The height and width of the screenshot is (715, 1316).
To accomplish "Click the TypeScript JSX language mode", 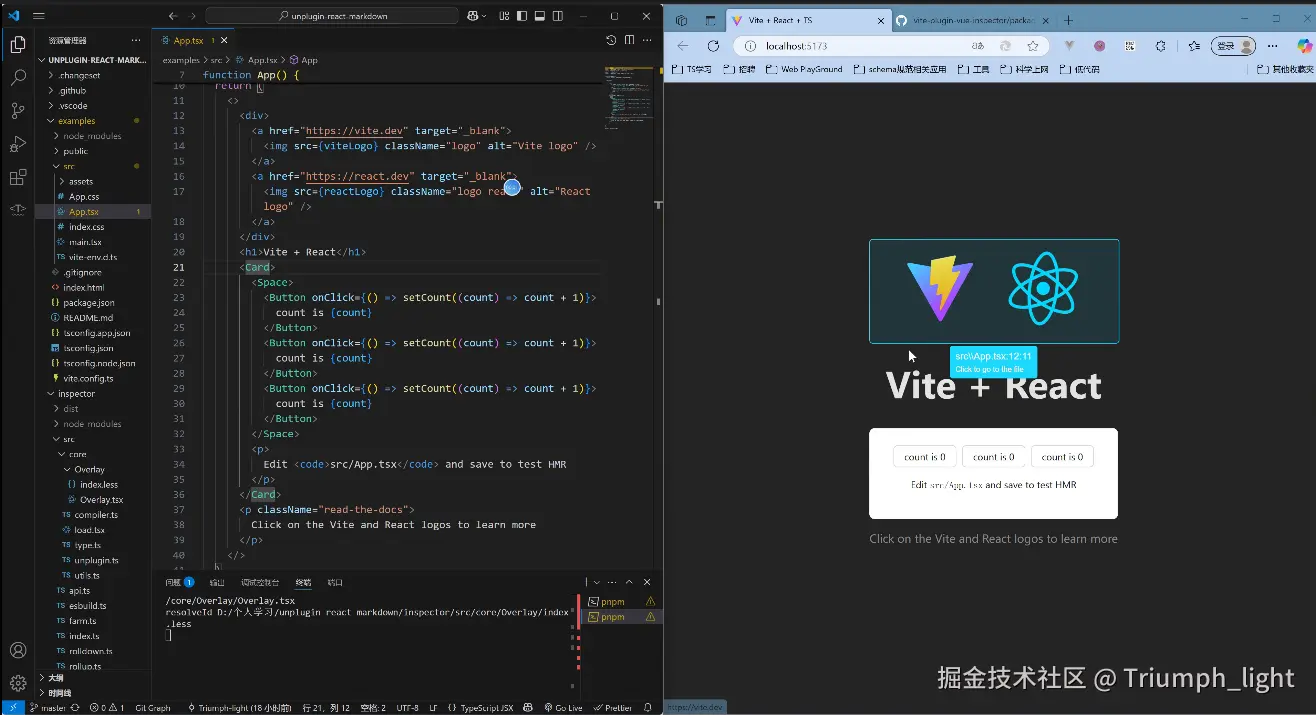I will [486, 707].
